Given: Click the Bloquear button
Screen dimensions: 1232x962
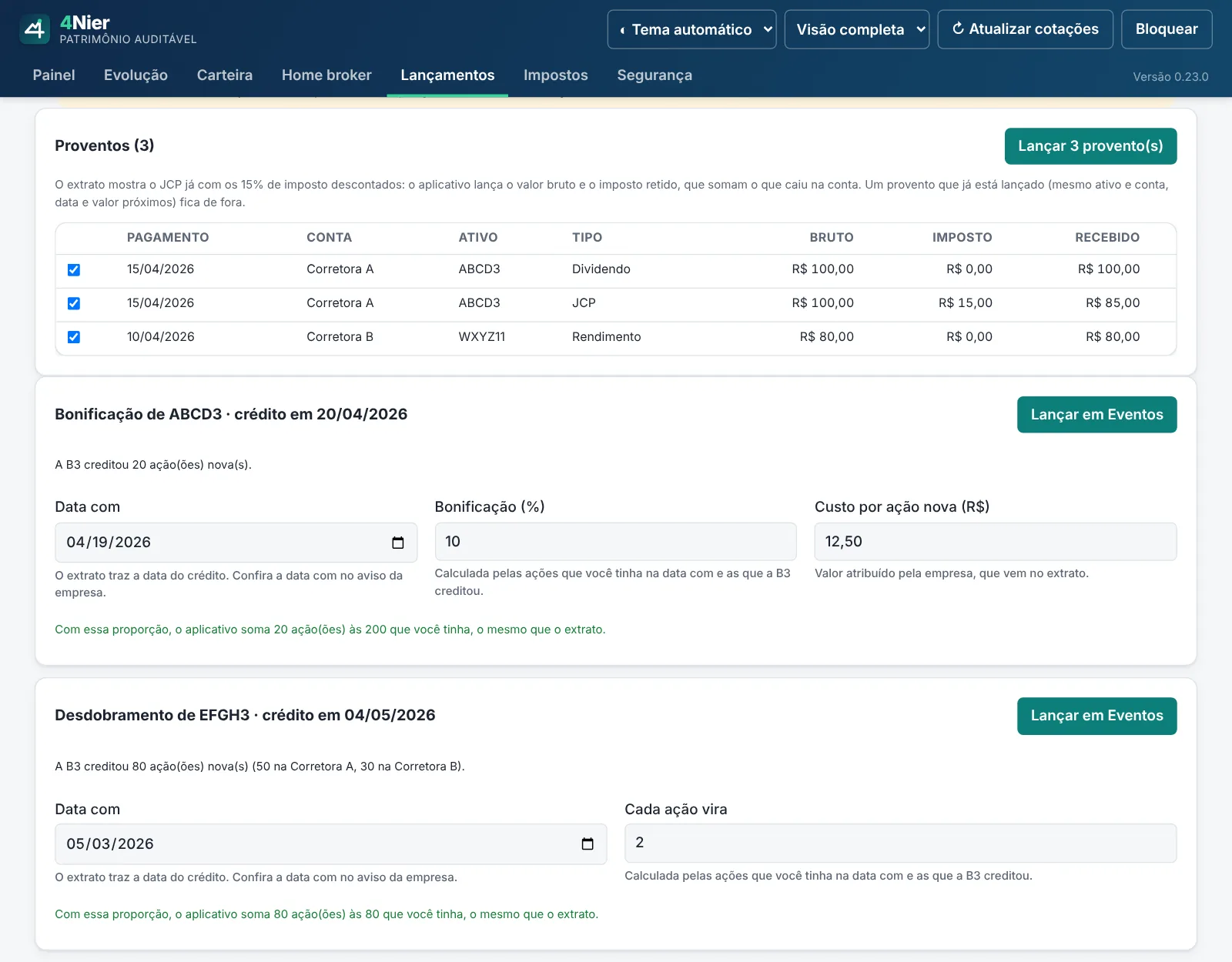Looking at the screenshot, I should pos(1167,29).
